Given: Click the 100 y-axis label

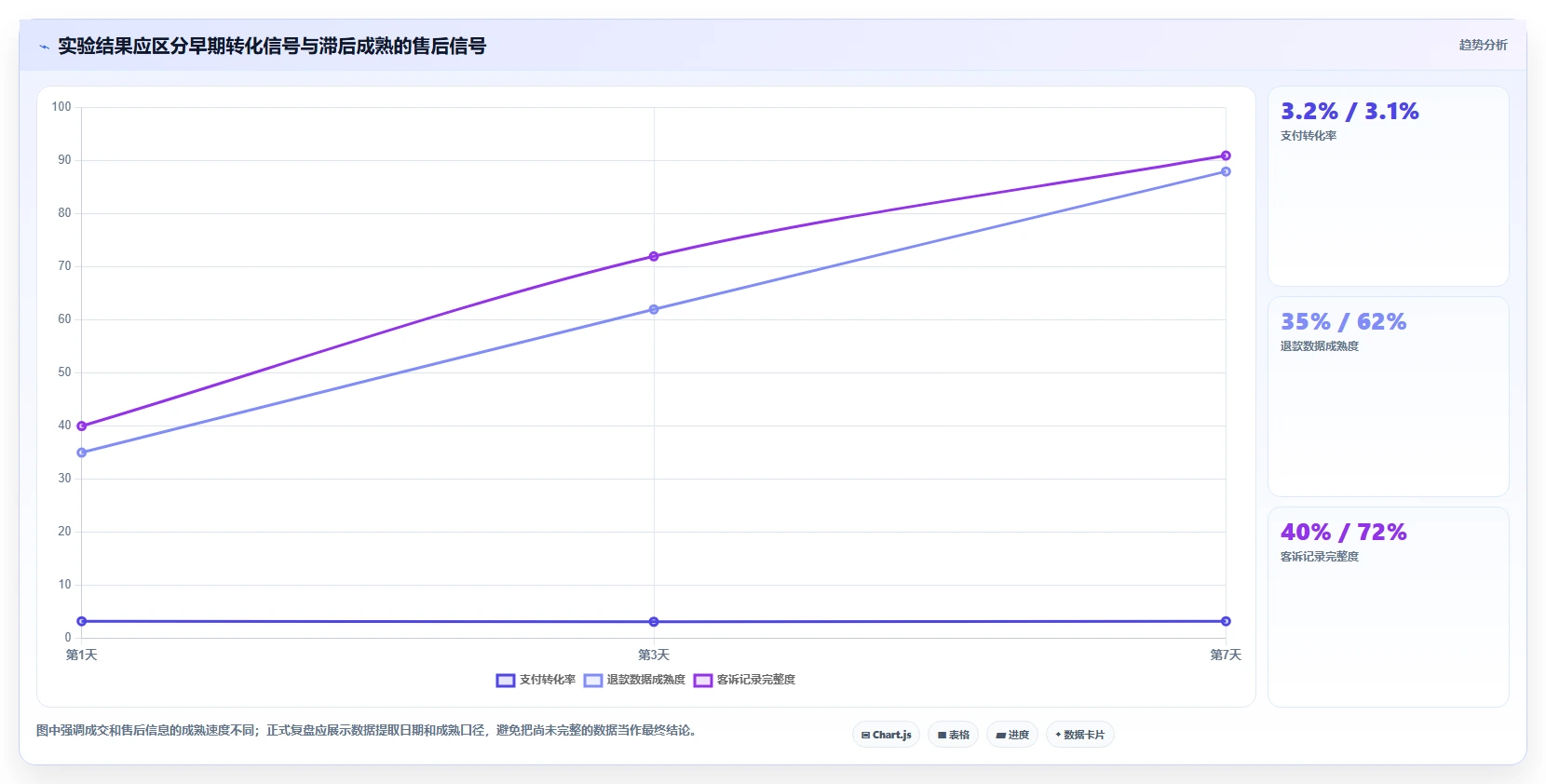Looking at the screenshot, I should pos(61,107).
